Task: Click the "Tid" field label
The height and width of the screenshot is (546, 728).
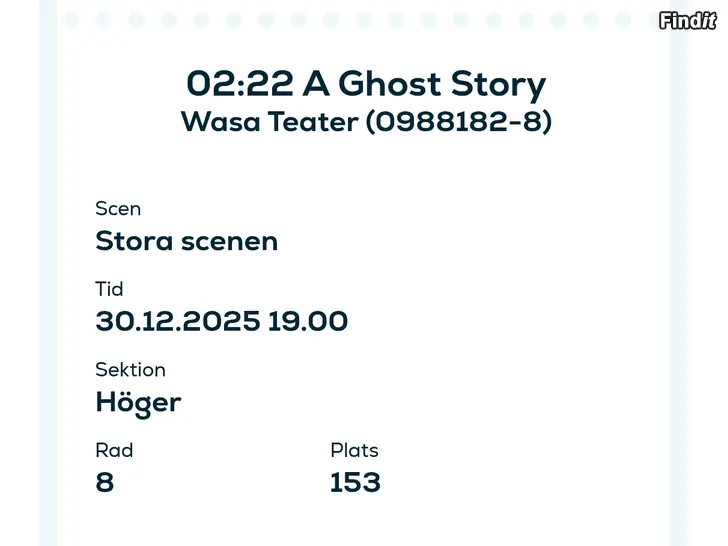Action: [x=109, y=289]
